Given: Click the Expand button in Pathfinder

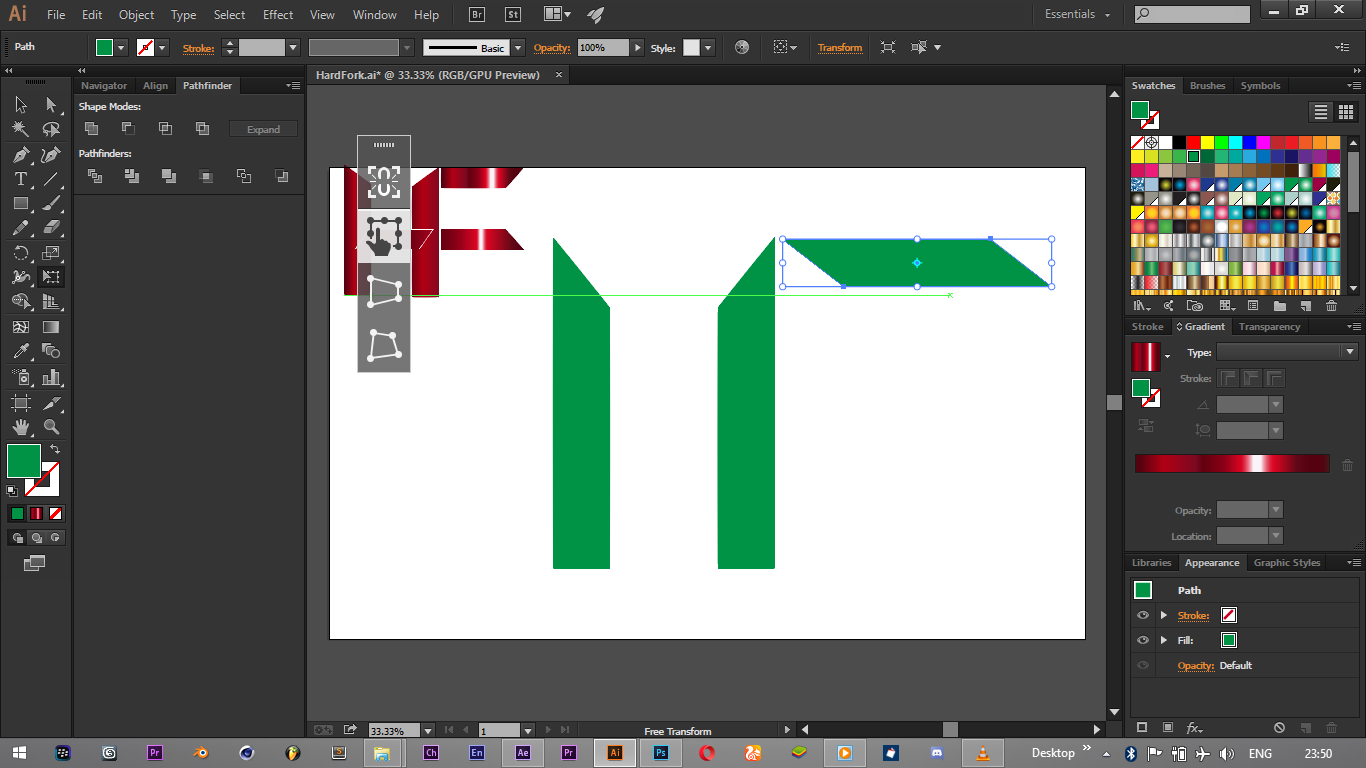Looking at the screenshot, I should pyautogui.click(x=263, y=129).
